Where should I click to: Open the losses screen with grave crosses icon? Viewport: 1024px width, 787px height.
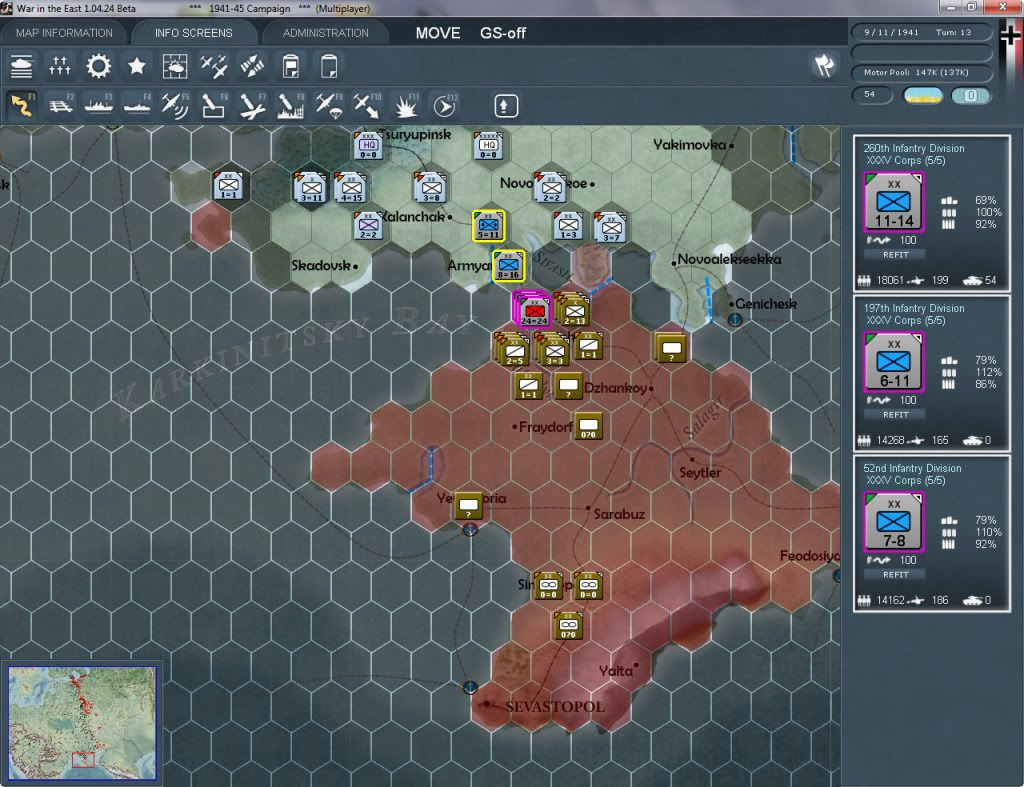59,66
